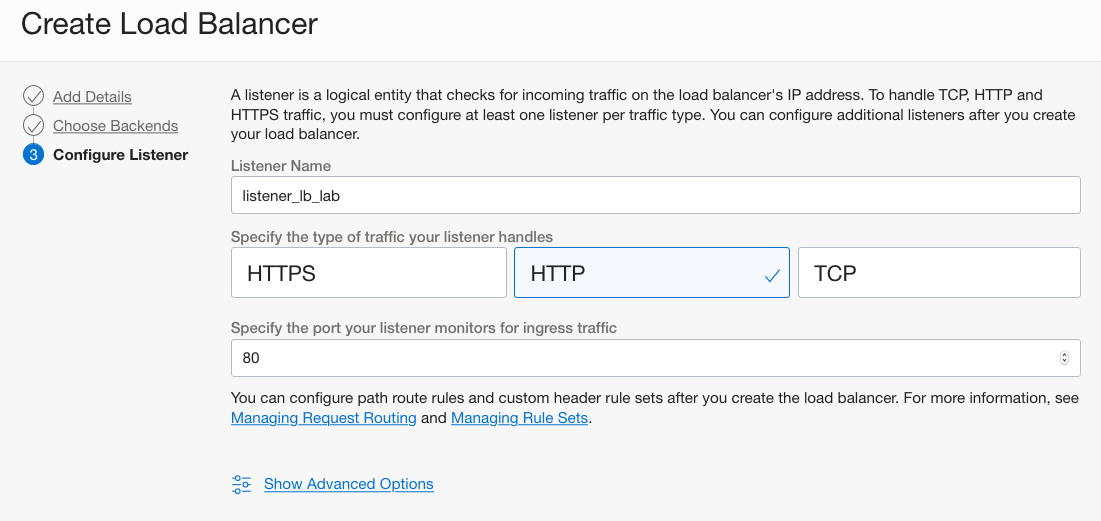Click the Choose Backends step checkmark icon
This screenshot has height=521, width=1101.
pos(33,126)
